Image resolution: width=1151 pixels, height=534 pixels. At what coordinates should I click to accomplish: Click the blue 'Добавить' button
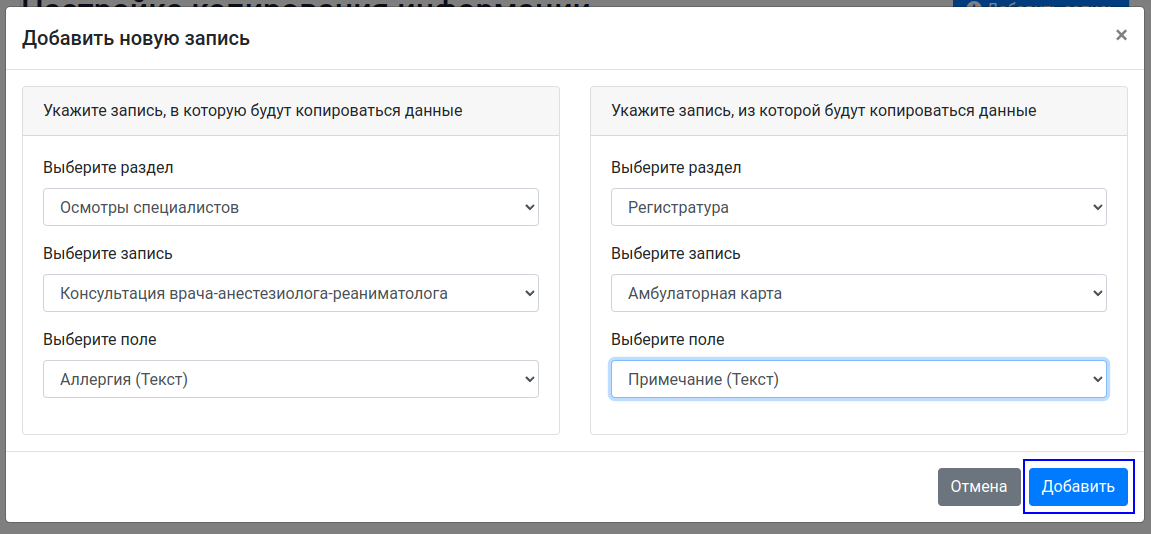coord(1077,487)
